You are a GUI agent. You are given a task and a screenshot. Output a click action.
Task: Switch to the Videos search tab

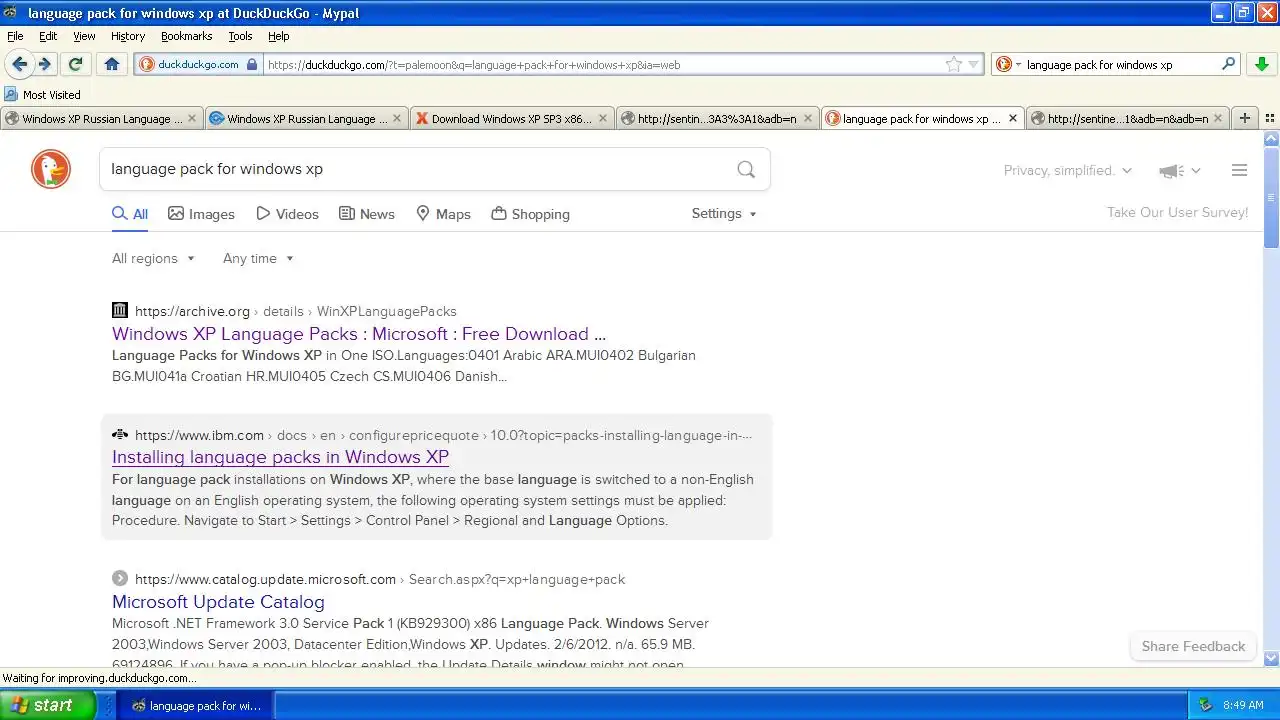pos(287,214)
